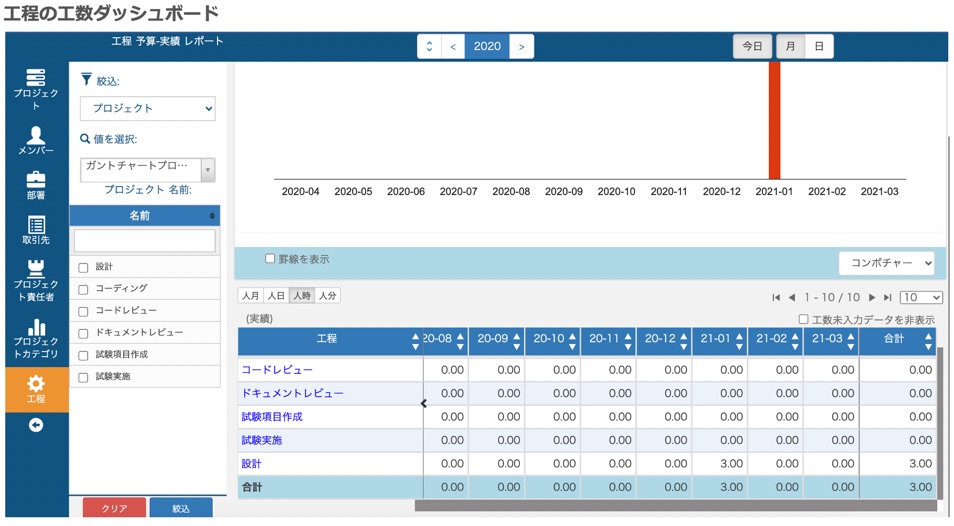Sort by the 21-02 column arrows
The image size is (954, 526).
pos(795,341)
